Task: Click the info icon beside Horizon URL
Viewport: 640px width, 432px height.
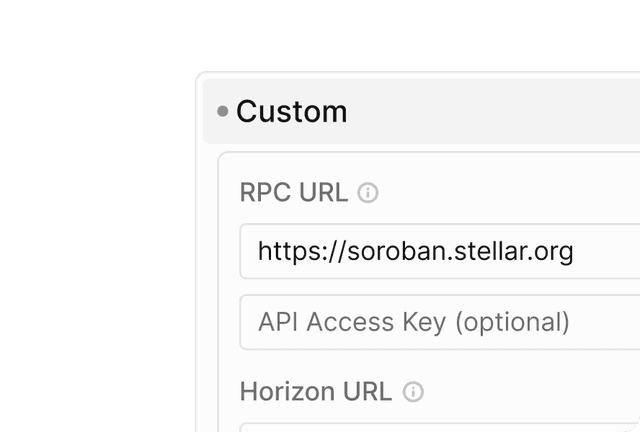Action: [x=413, y=392]
